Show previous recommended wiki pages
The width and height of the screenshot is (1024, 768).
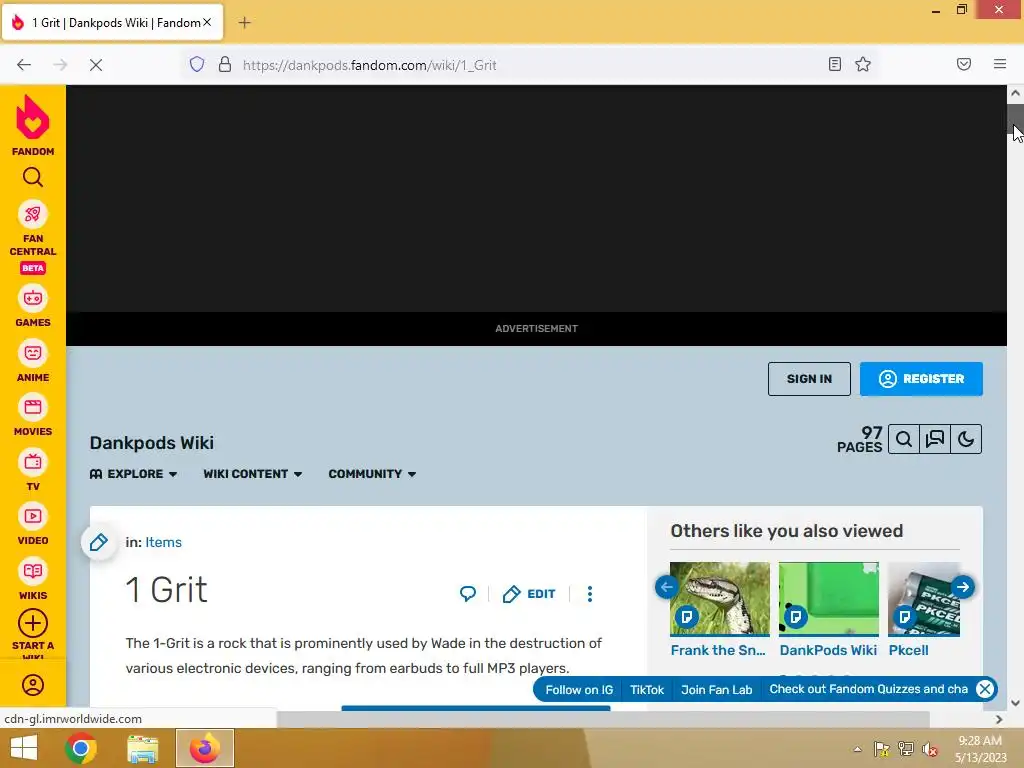click(x=667, y=587)
